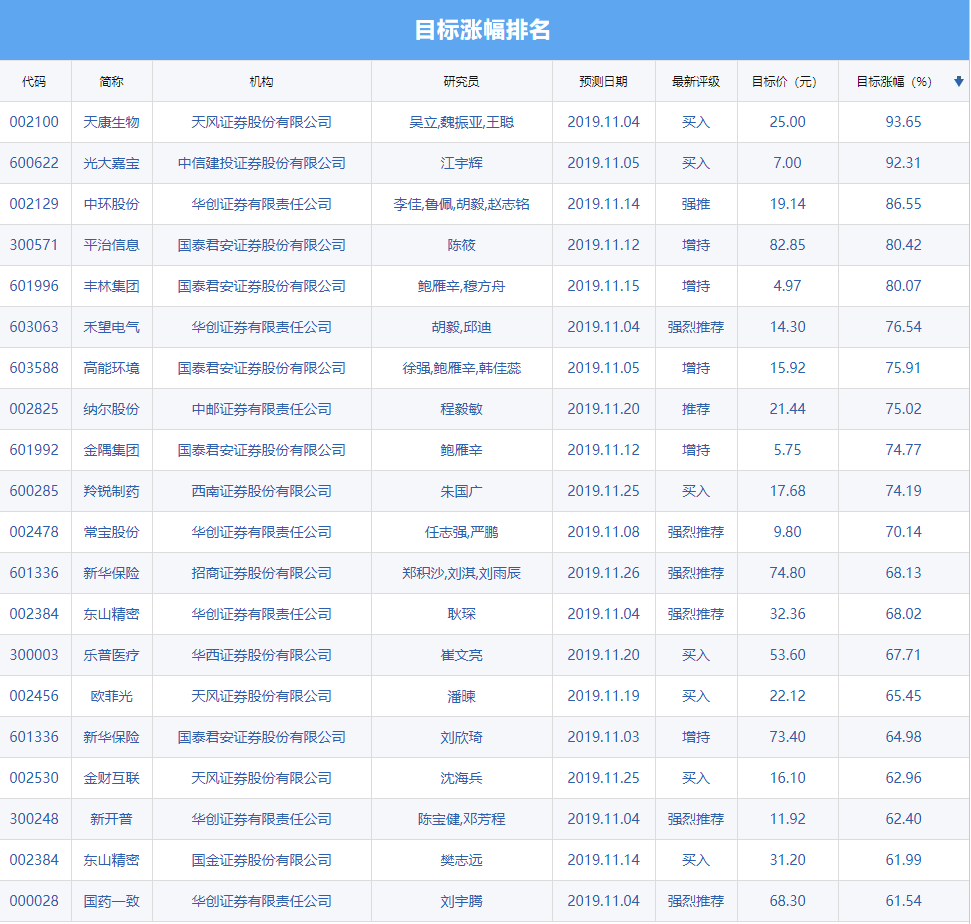Select target price 74.80
971x924 pixels.
tap(787, 573)
